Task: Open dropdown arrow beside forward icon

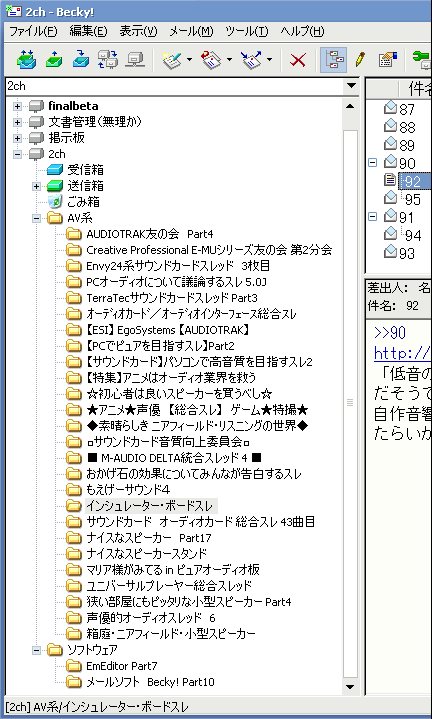Action: click(x=269, y=60)
